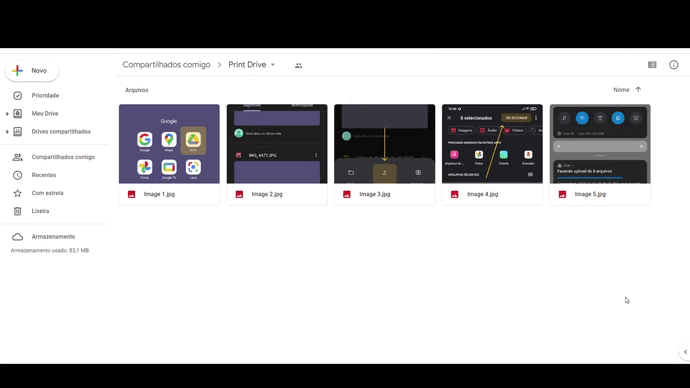Screen dimensions: 690x388
Task: Expand the Meu Drive tree arrow
Action: click(x=7, y=114)
